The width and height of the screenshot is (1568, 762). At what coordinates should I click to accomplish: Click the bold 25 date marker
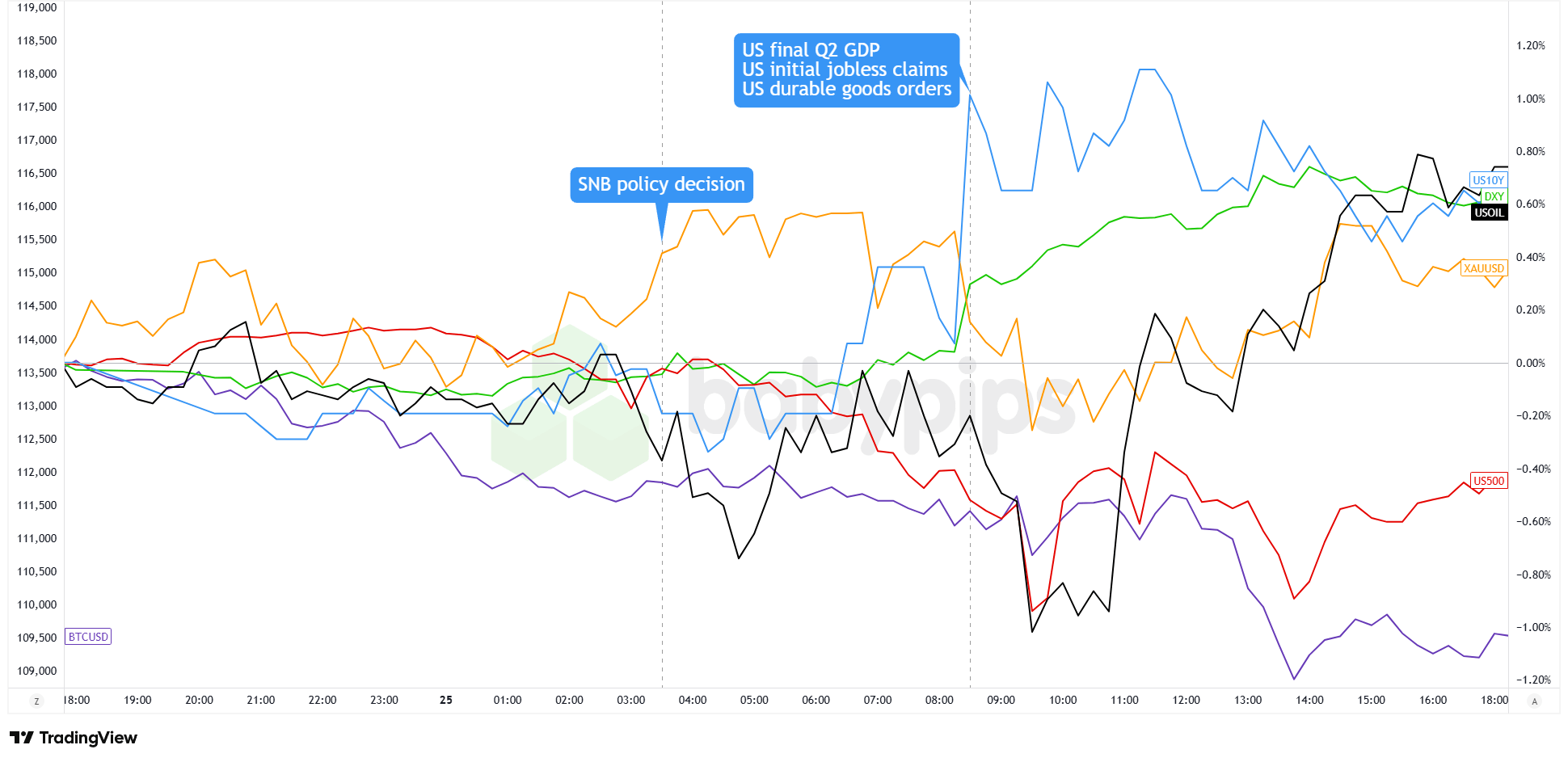click(x=446, y=700)
